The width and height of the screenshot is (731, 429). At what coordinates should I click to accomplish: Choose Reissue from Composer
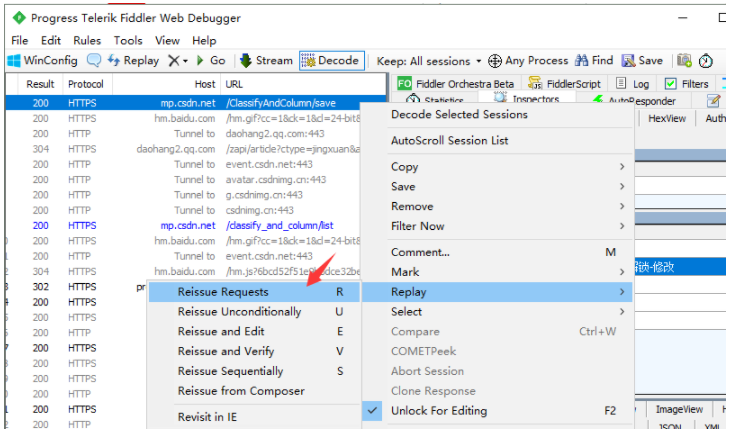pos(255,391)
